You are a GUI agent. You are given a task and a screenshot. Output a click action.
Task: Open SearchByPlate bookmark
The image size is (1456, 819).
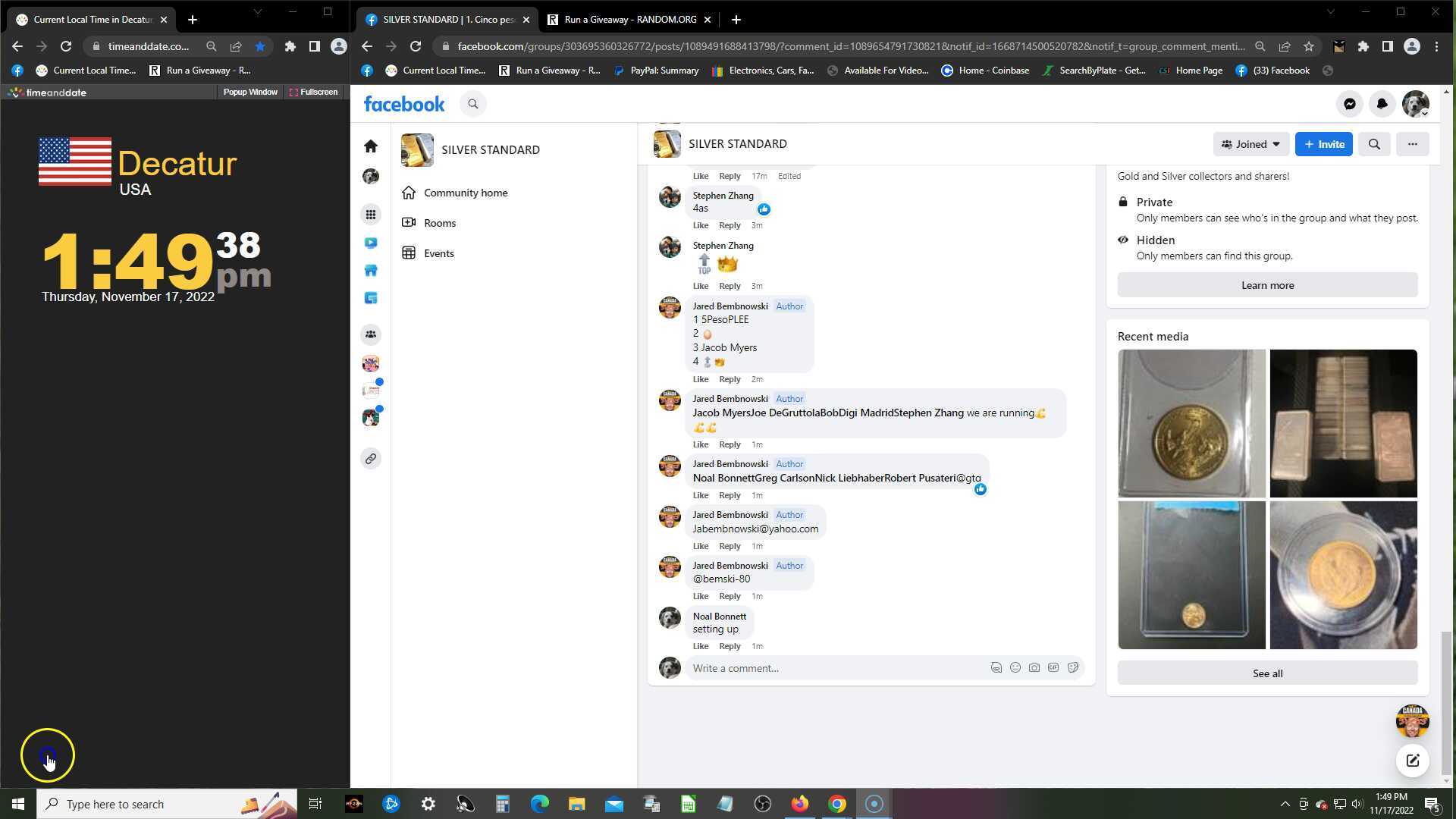pos(1094,71)
